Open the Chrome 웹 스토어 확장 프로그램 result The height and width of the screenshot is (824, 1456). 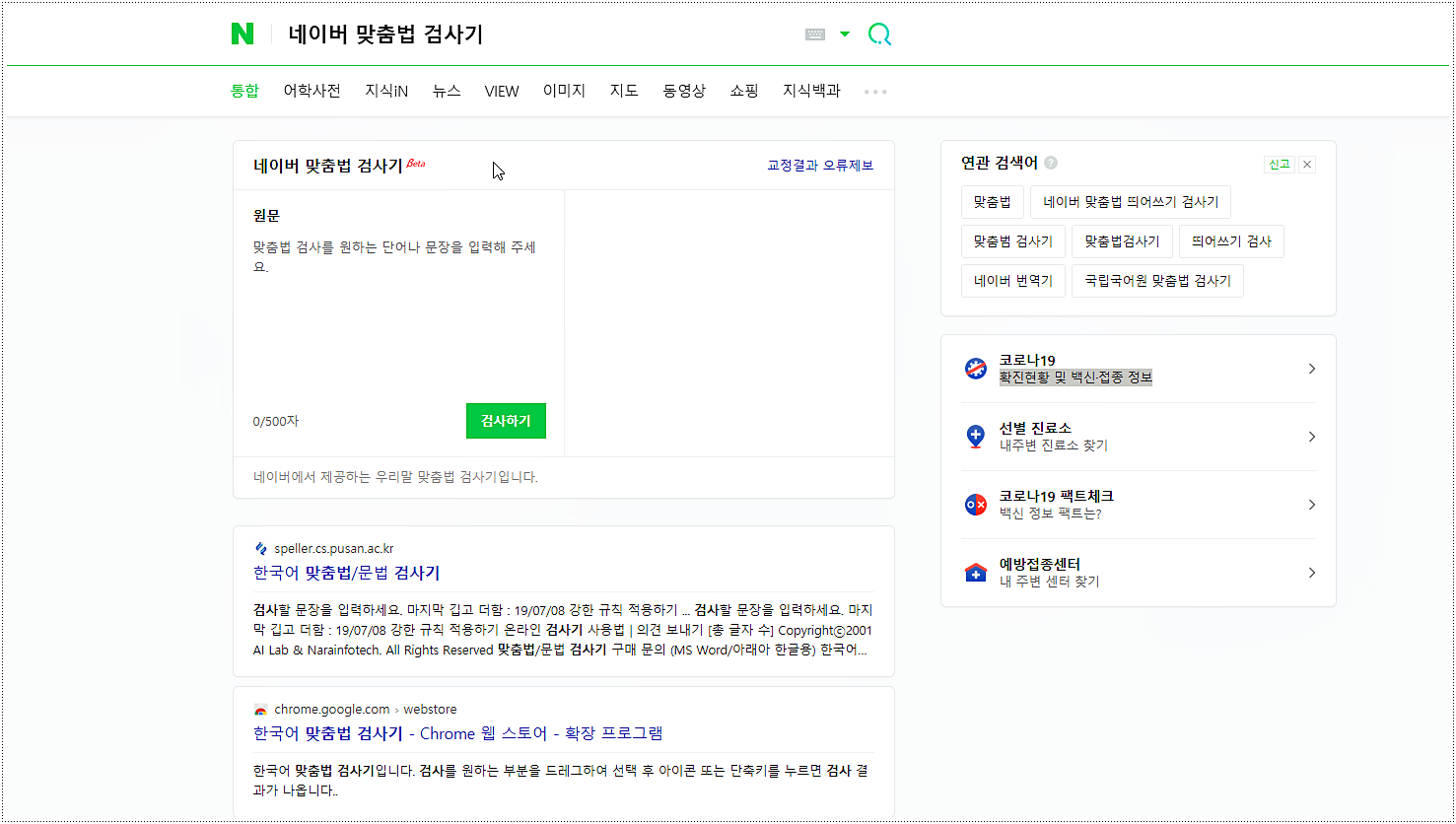pos(457,733)
